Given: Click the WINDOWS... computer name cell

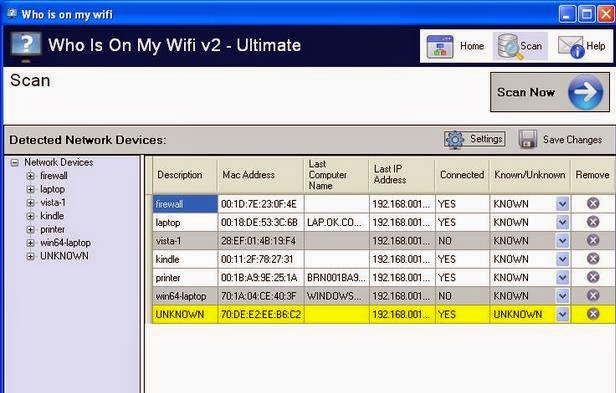Looking at the screenshot, I should click(337, 296).
